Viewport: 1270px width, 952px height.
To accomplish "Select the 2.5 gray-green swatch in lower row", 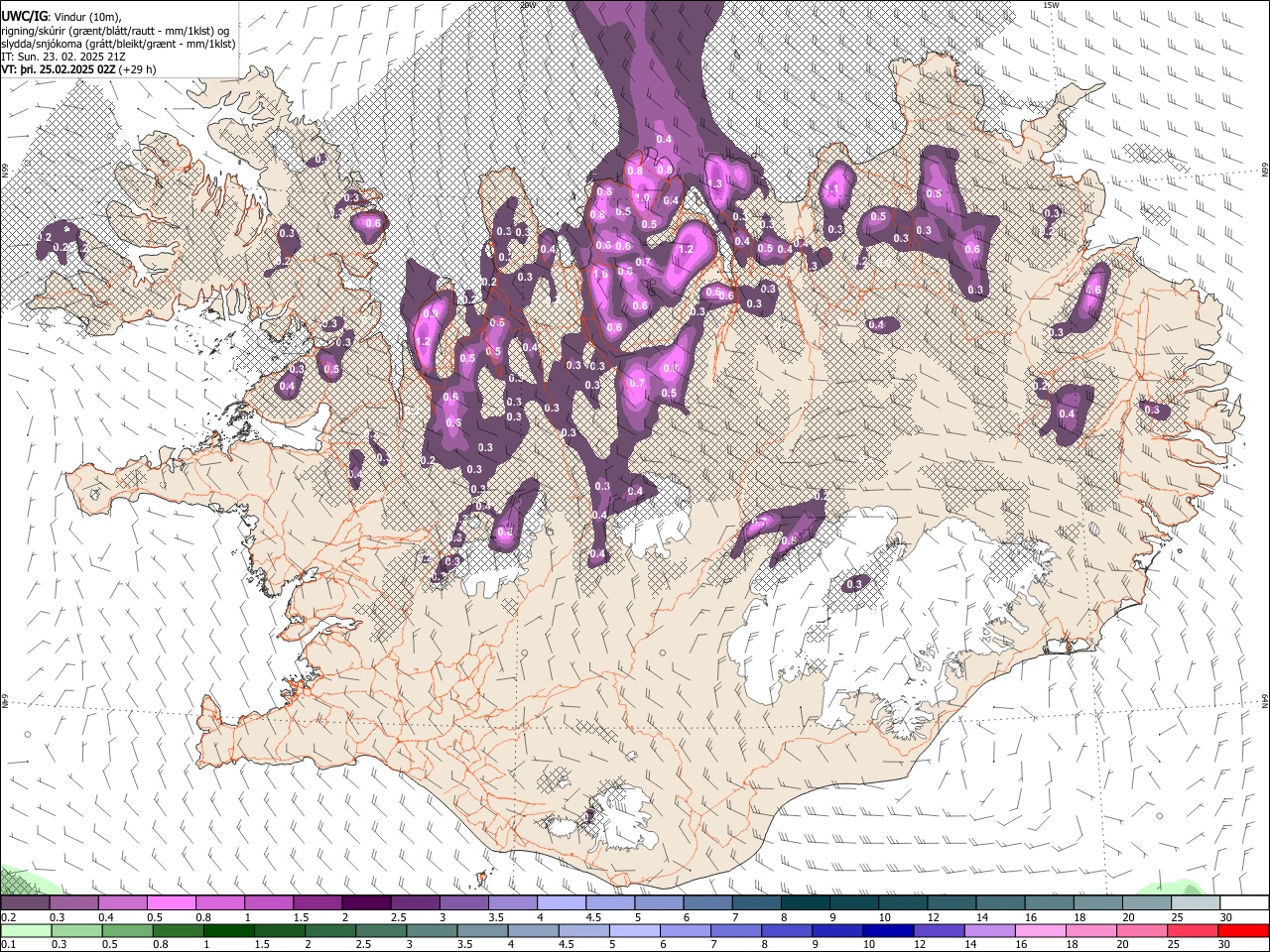I will point(380,931).
